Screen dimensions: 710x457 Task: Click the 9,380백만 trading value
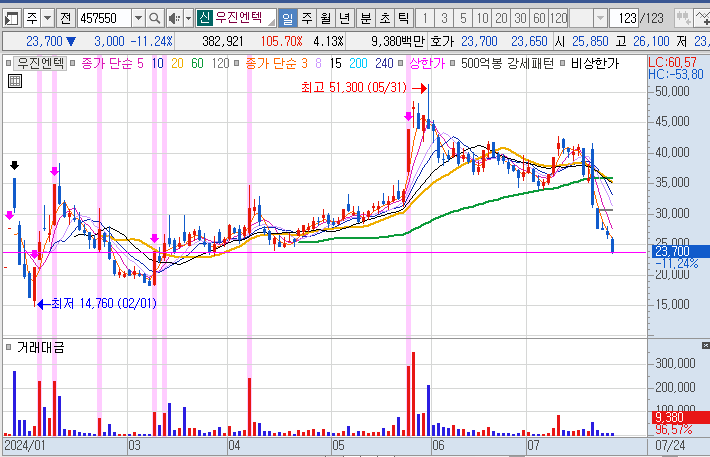[x=398, y=42]
